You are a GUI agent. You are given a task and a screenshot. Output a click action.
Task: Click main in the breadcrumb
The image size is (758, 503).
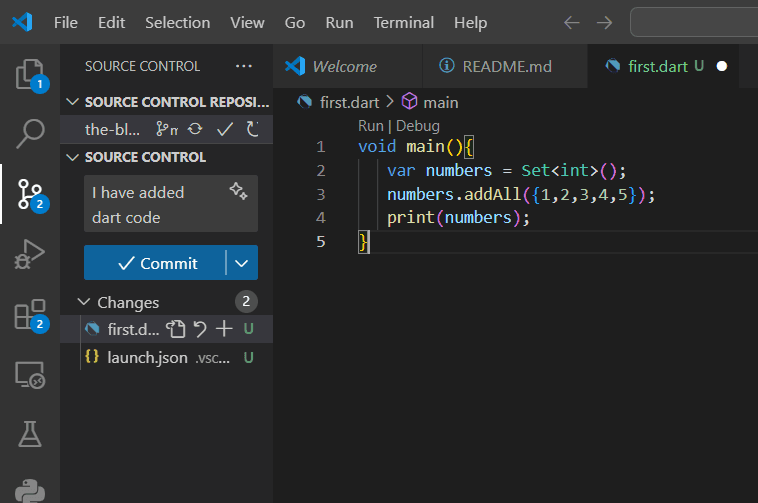tap(440, 102)
